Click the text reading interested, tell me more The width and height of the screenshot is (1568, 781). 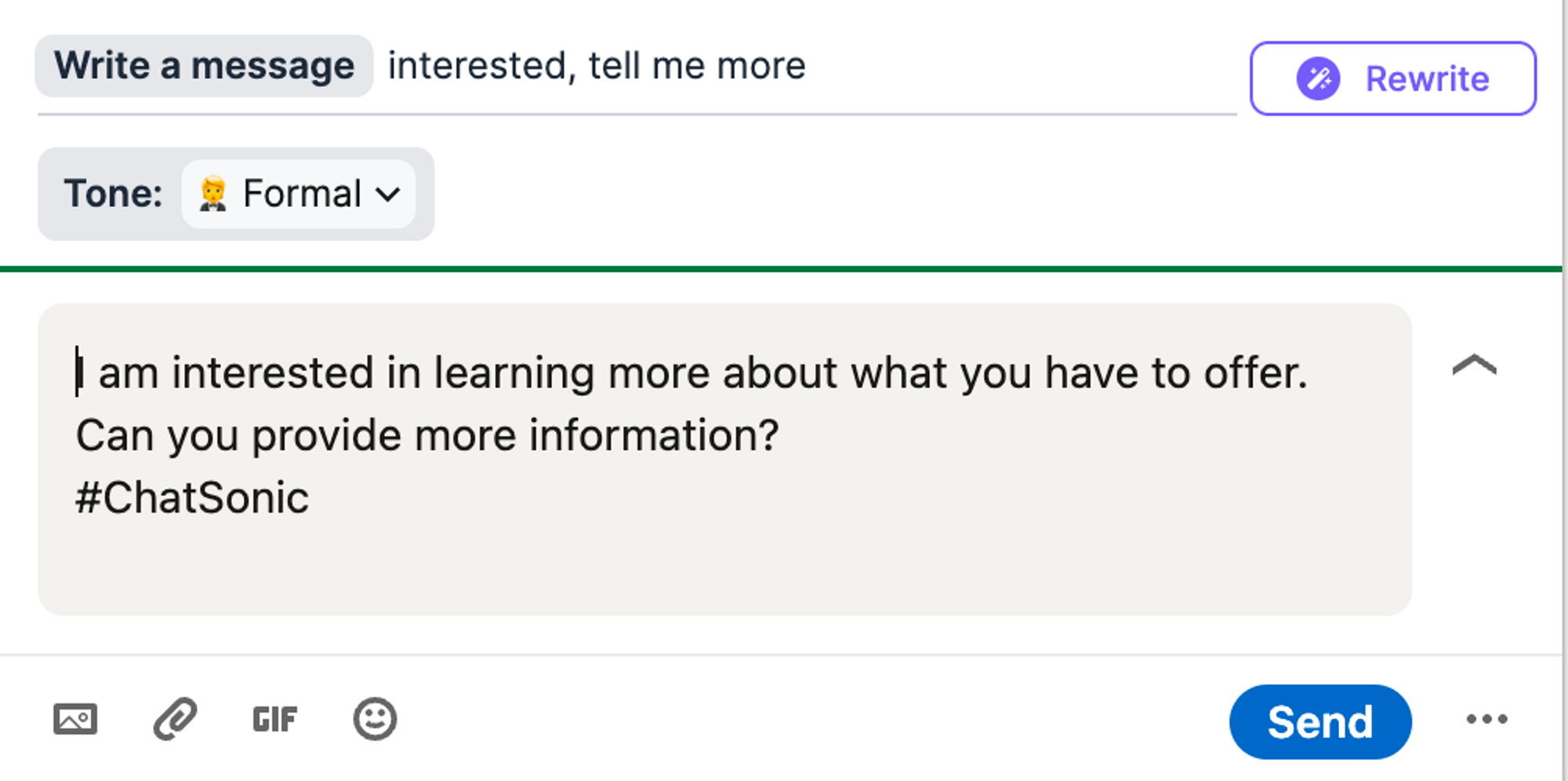[596, 66]
